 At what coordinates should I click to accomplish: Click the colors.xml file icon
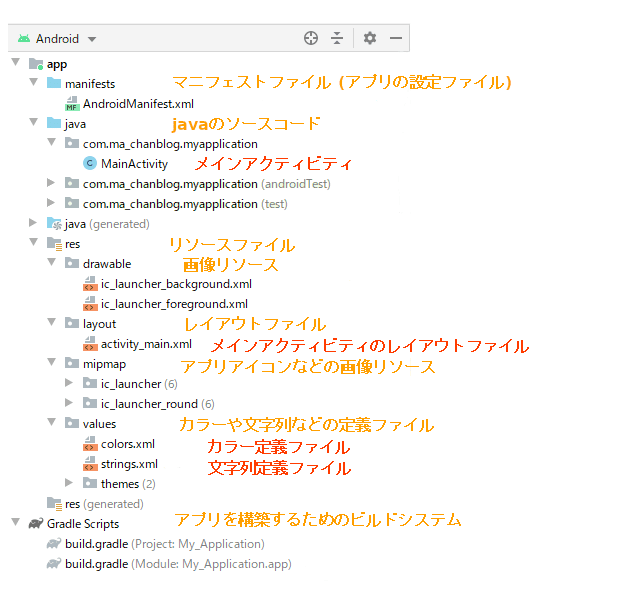tap(90, 443)
